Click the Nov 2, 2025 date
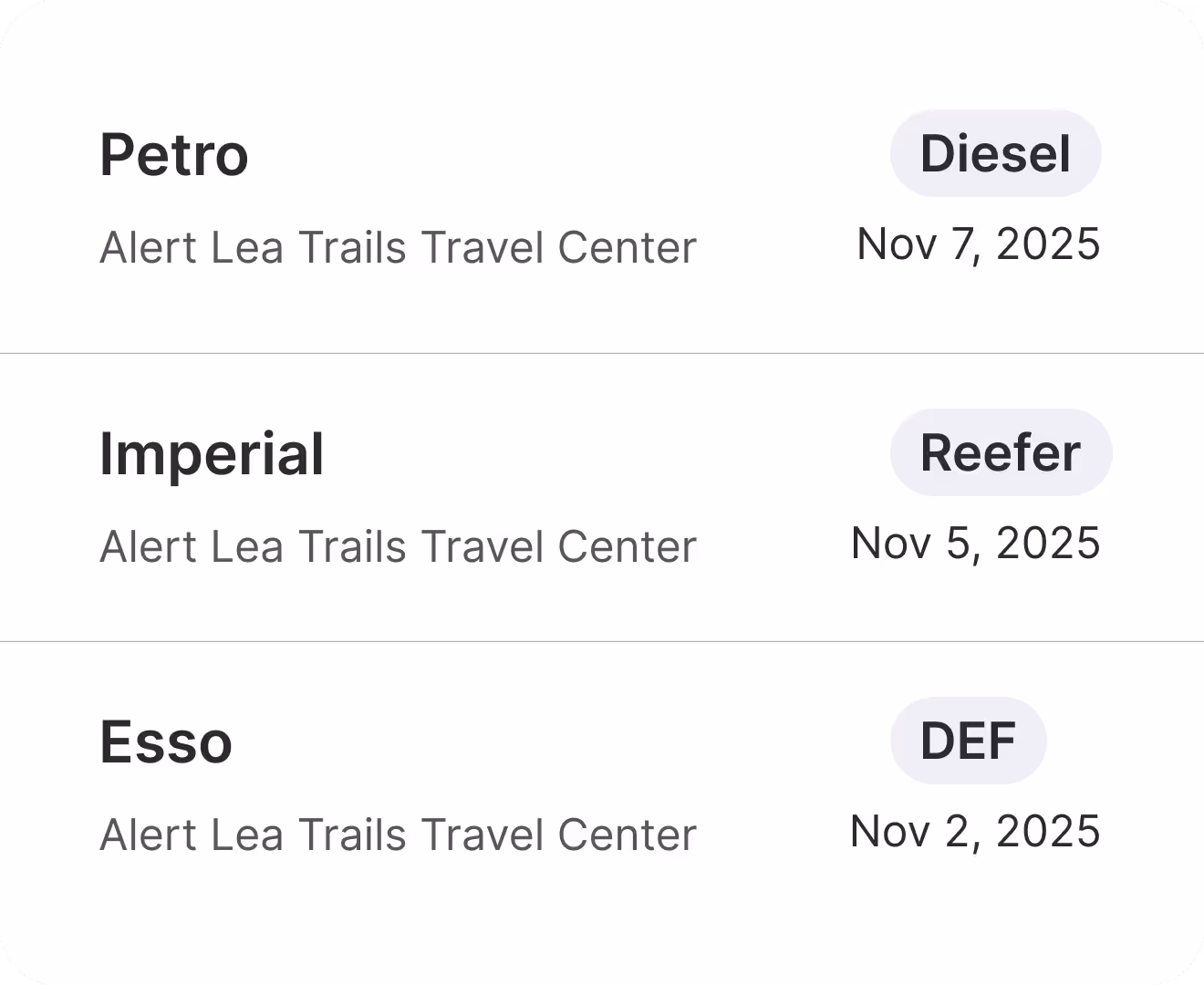1204x985 pixels. pos(975,831)
